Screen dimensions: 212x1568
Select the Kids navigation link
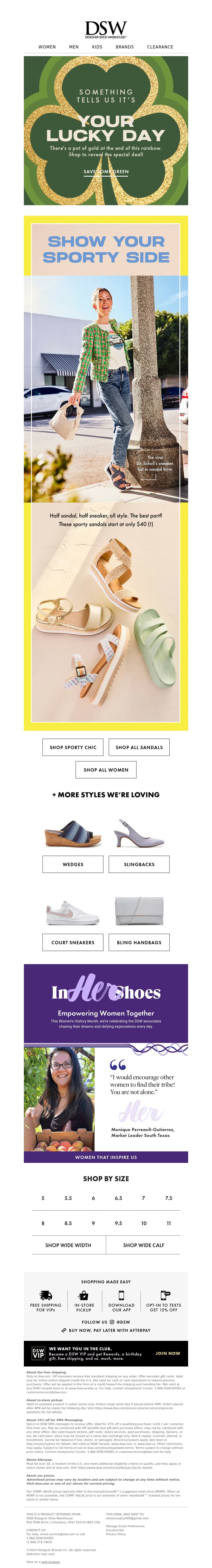97,47
